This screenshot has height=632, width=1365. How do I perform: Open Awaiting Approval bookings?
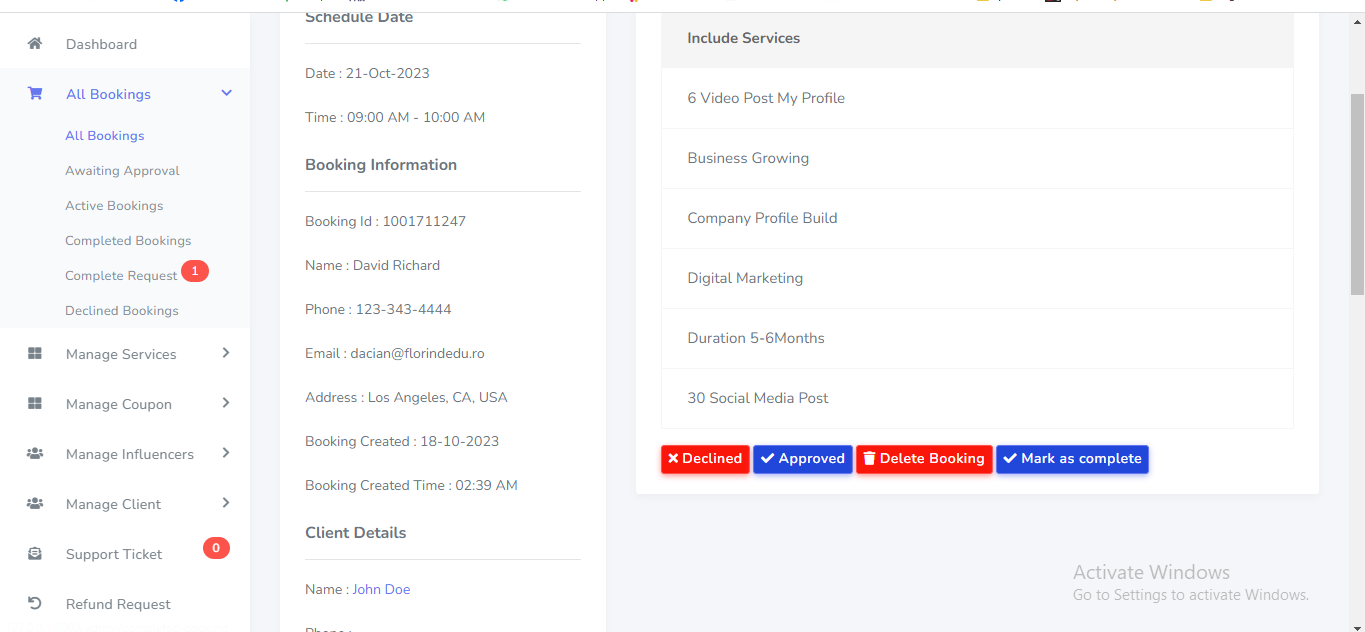click(x=122, y=171)
